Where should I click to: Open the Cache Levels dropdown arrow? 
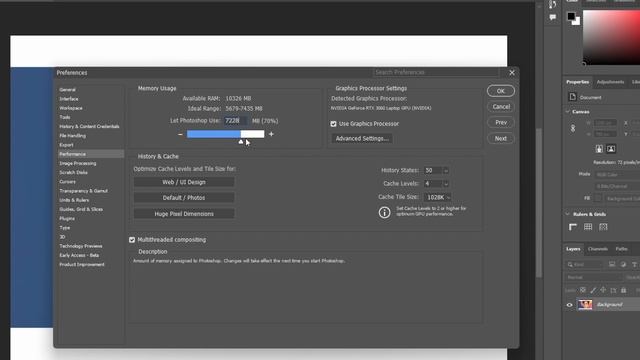[x=446, y=184]
